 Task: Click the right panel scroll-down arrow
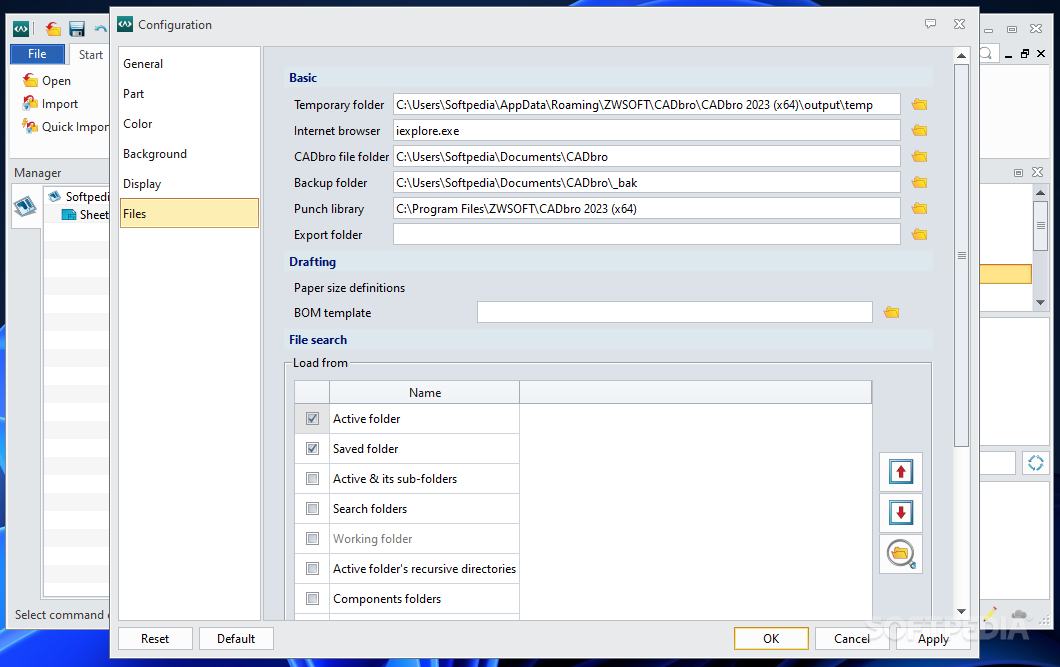point(1040,303)
